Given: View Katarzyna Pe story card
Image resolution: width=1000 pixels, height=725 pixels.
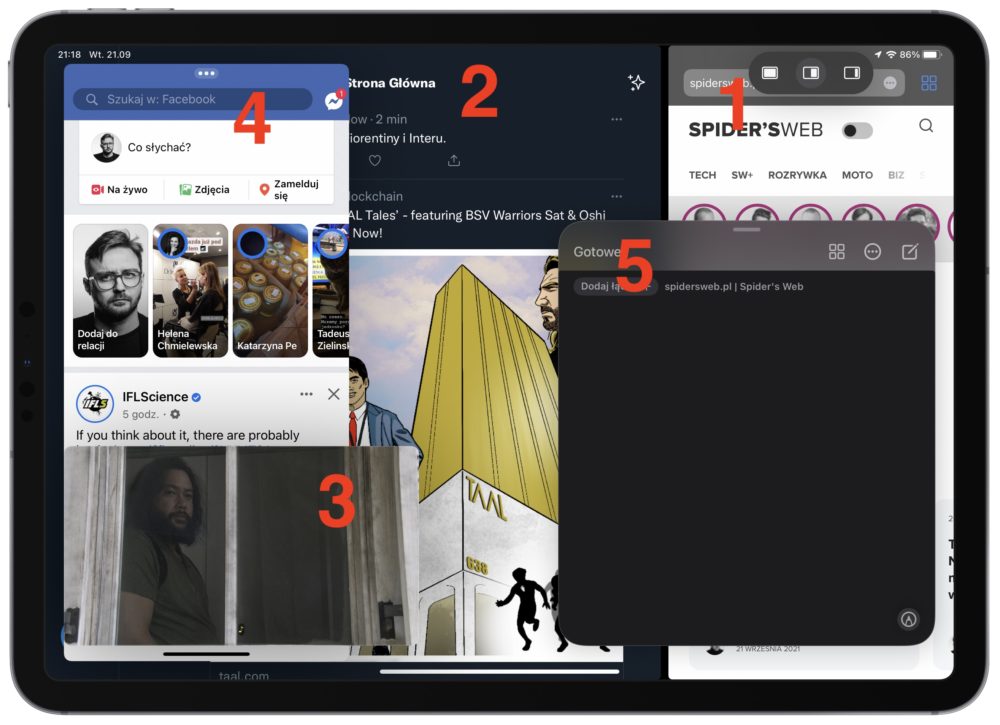Looking at the screenshot, I should pyautogui.click(x=270, y=291).
